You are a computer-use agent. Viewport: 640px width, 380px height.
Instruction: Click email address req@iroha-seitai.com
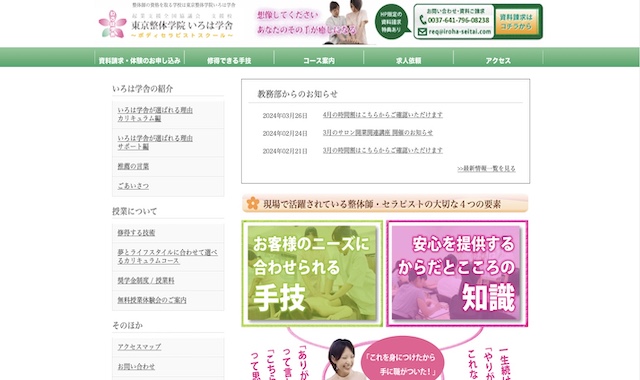click(460, 31)
